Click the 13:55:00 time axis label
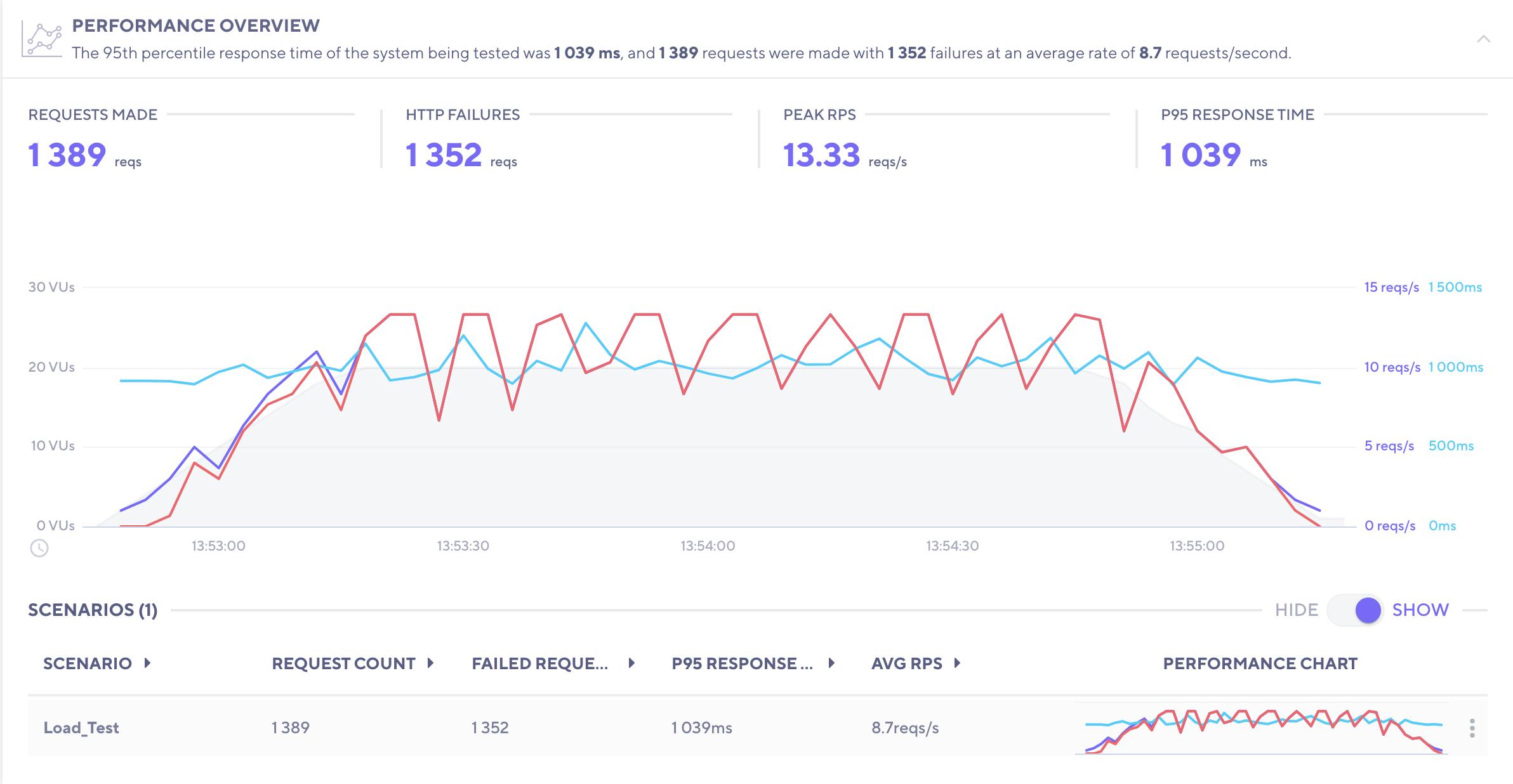The image size is (1513, 784). point(1197,546)
